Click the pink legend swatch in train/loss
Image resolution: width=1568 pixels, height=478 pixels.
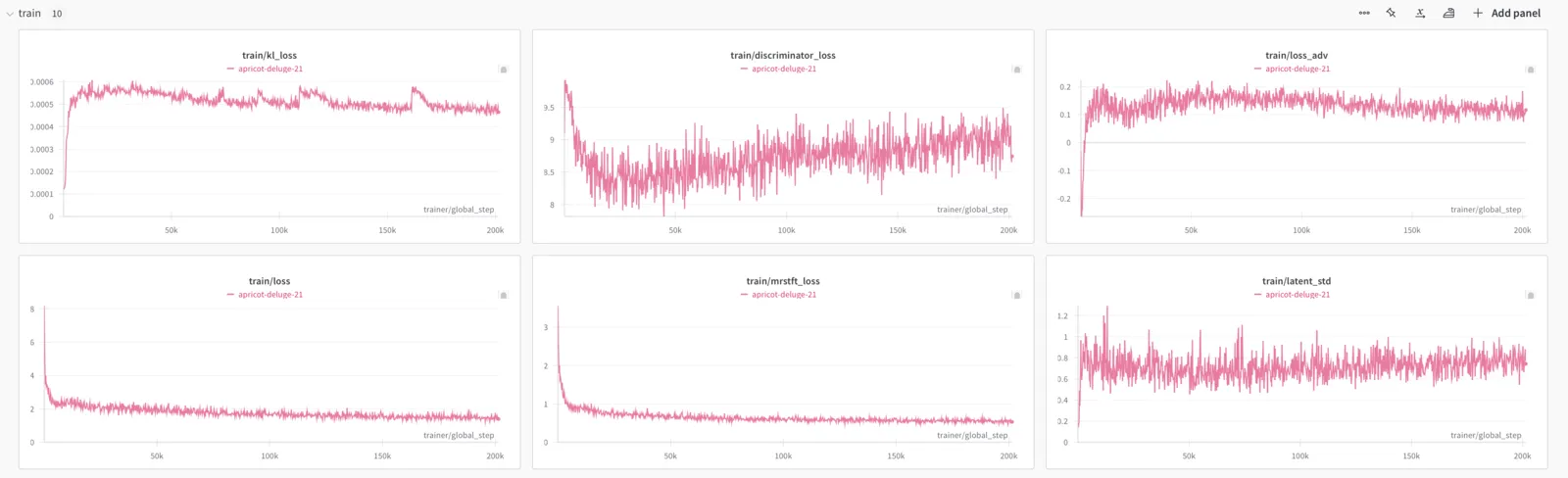point(230,295)
